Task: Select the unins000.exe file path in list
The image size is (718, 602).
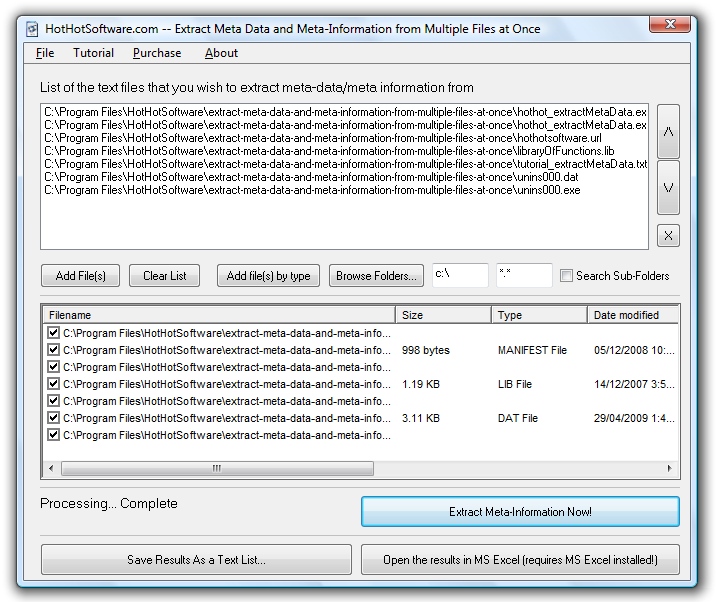Action: tap(312, 190)
